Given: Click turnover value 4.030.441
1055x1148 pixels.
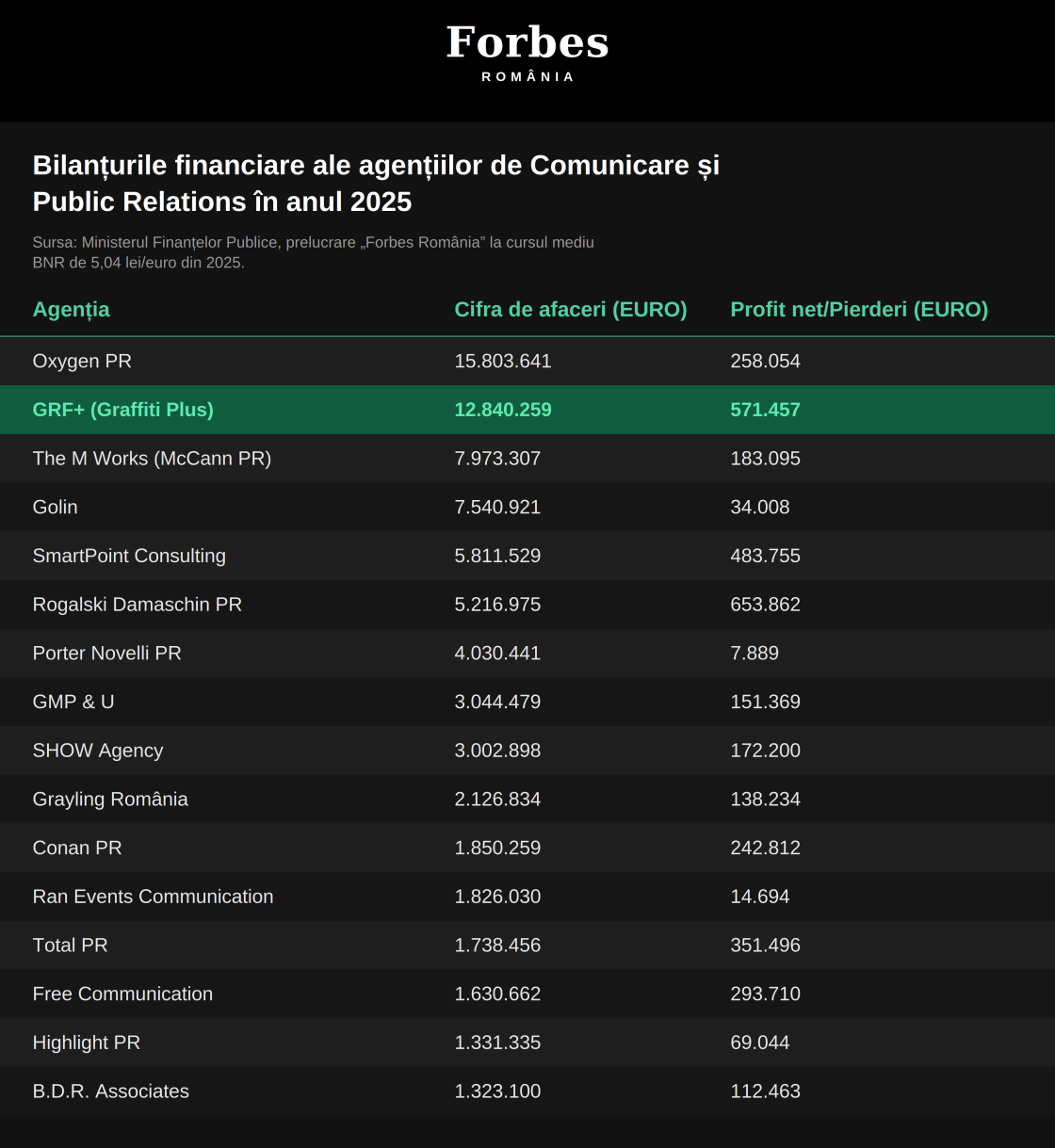Looking at the screenshot, I should pyautogui.click(x=497, y=654).
